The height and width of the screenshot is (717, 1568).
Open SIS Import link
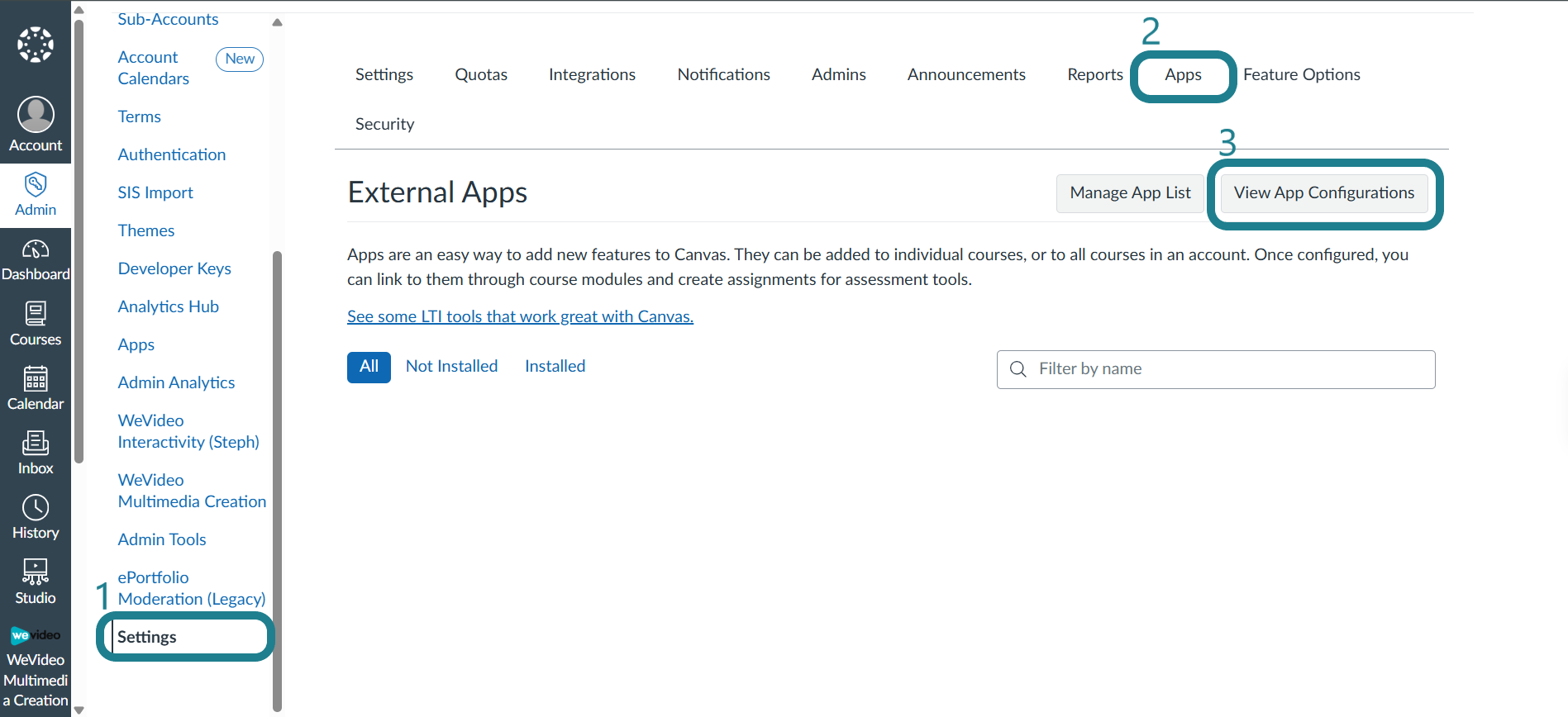pyautogui.click(x=155, y=192)
